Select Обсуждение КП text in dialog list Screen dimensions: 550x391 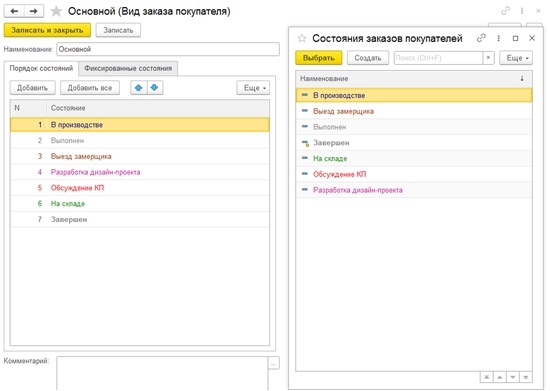(339, 174)
